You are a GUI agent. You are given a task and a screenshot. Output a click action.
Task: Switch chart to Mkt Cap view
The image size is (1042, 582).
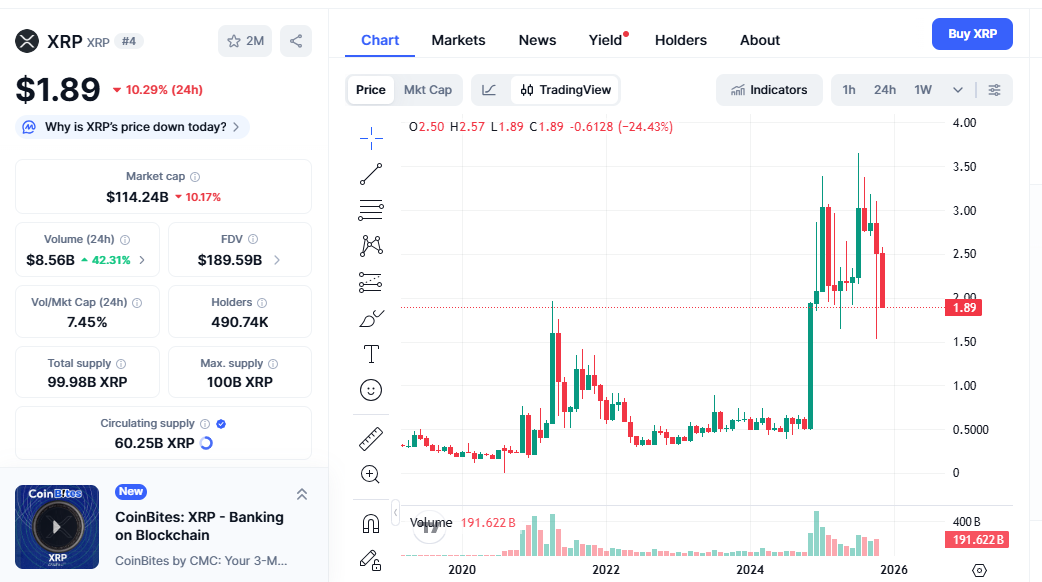427,90
